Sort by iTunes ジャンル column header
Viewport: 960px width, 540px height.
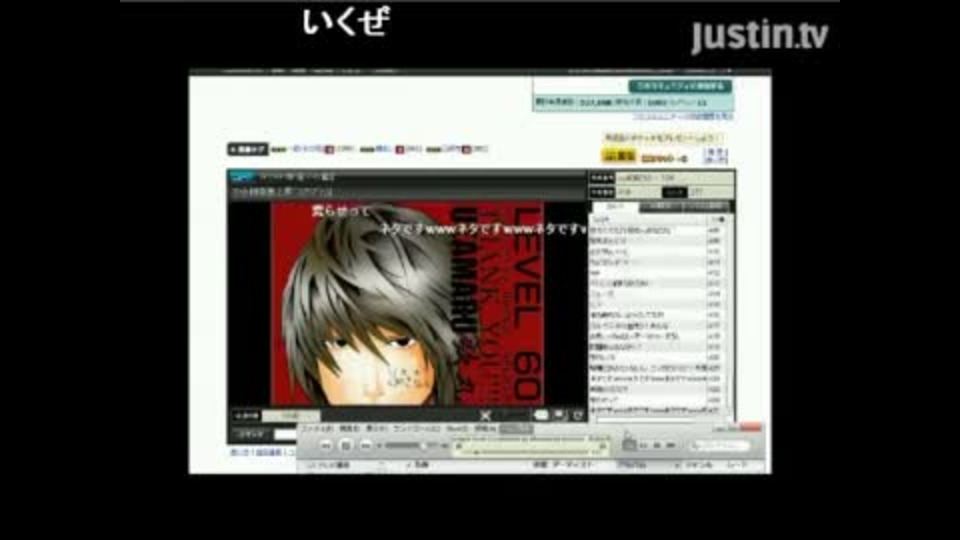[697, 465]
